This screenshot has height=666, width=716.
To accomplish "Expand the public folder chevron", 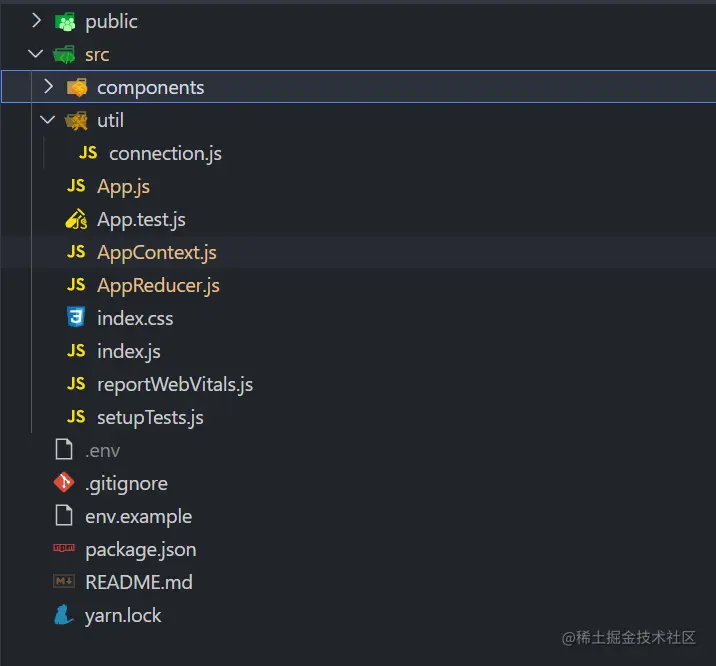I will (37, 21).
